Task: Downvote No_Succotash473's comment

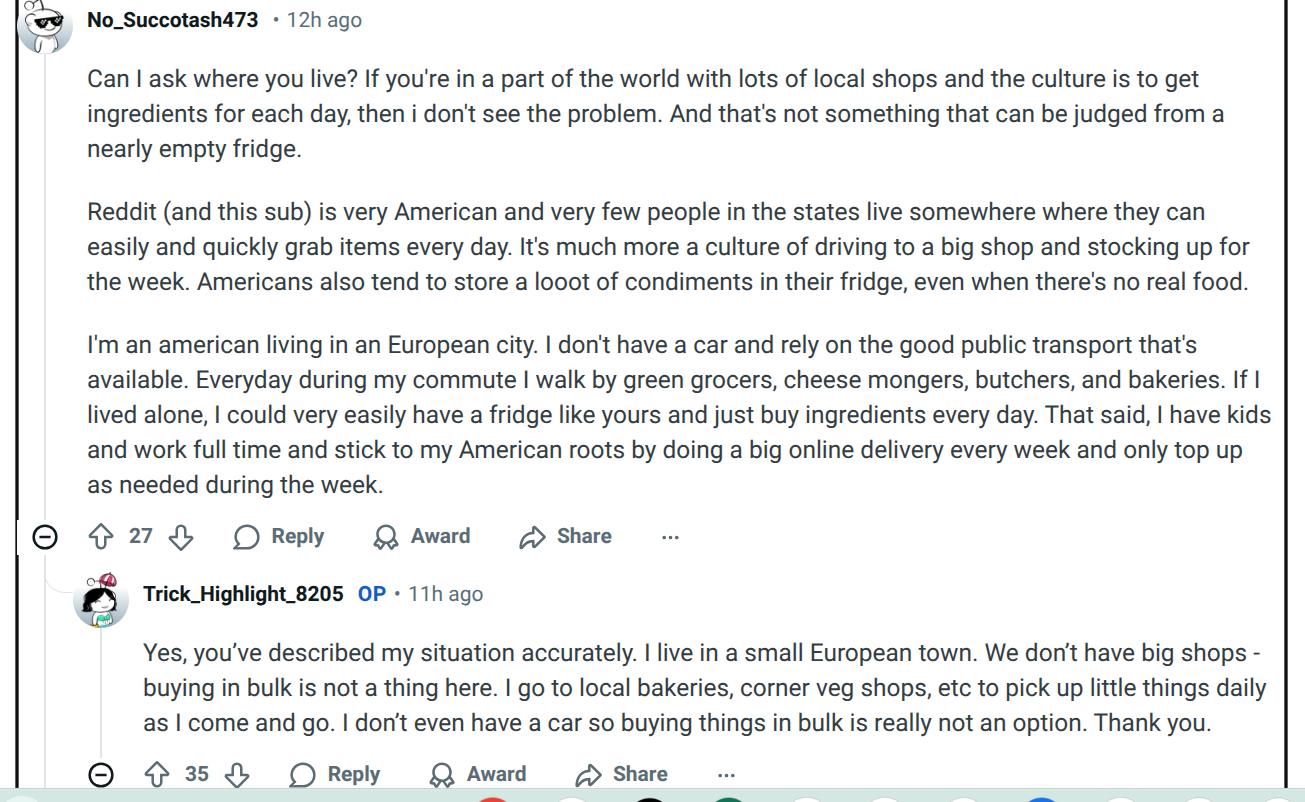Action: click(x=181, y=537)
